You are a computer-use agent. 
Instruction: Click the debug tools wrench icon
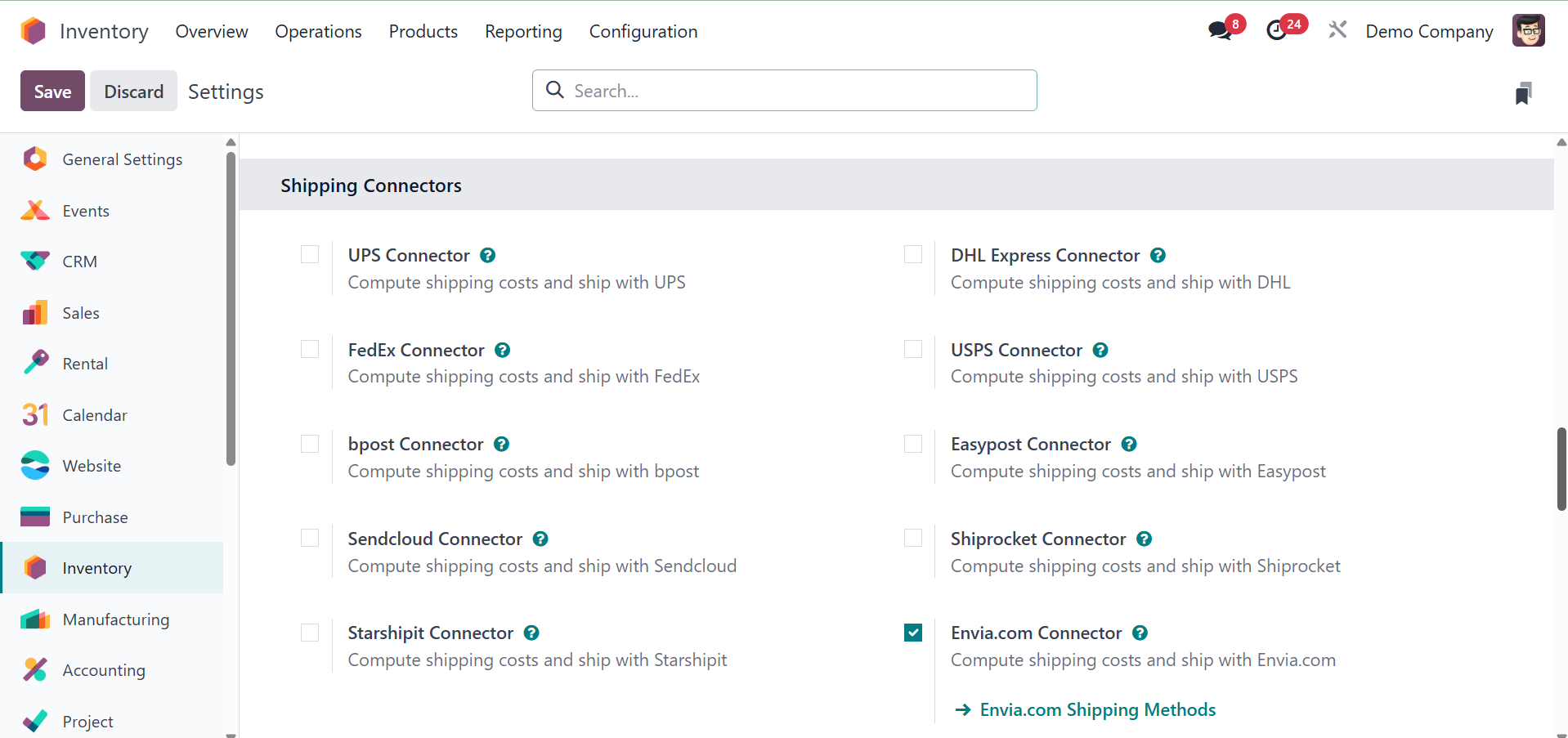(x=1337, y=31)
